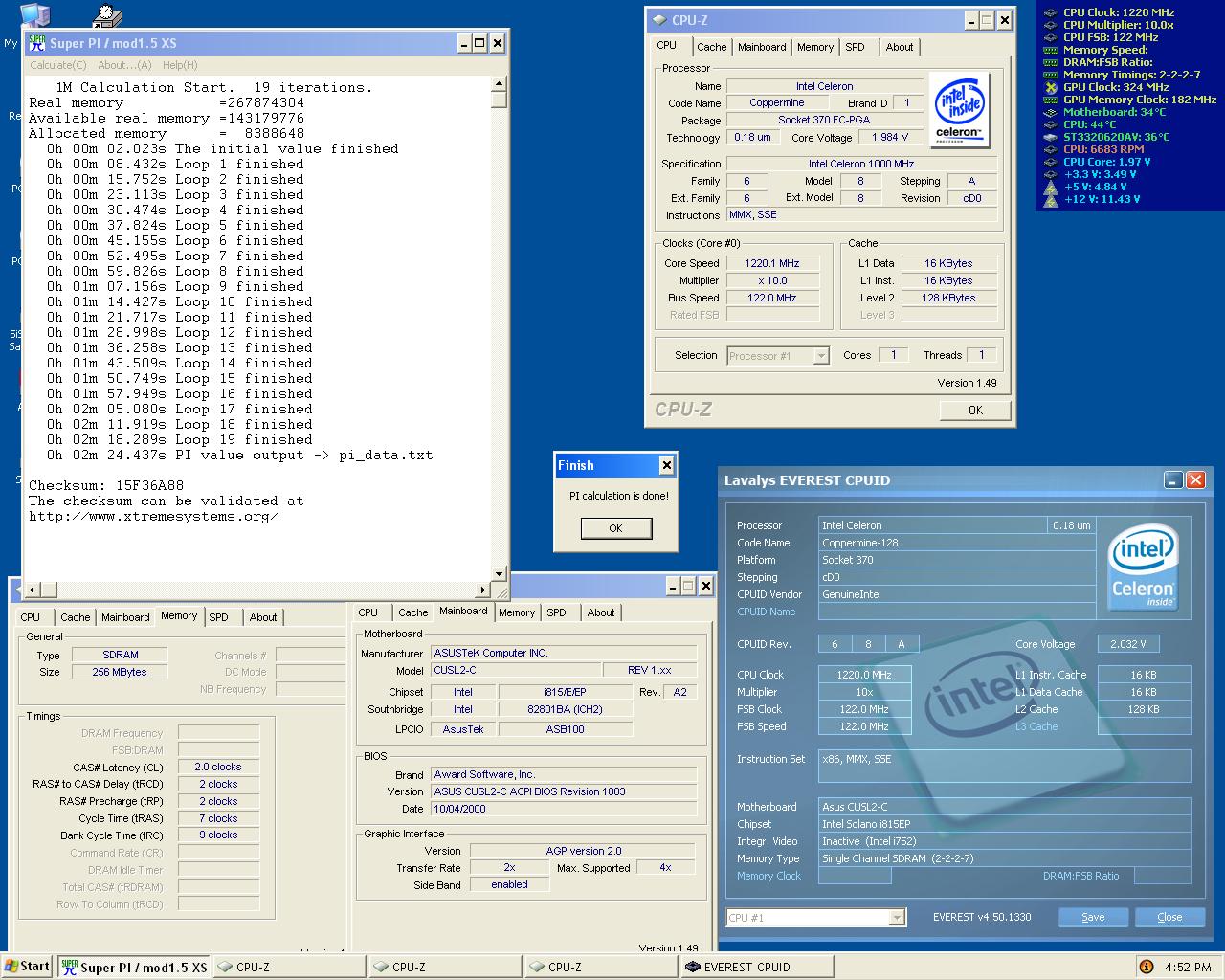Open About...(A) menu in Super PI

[124, 65]
